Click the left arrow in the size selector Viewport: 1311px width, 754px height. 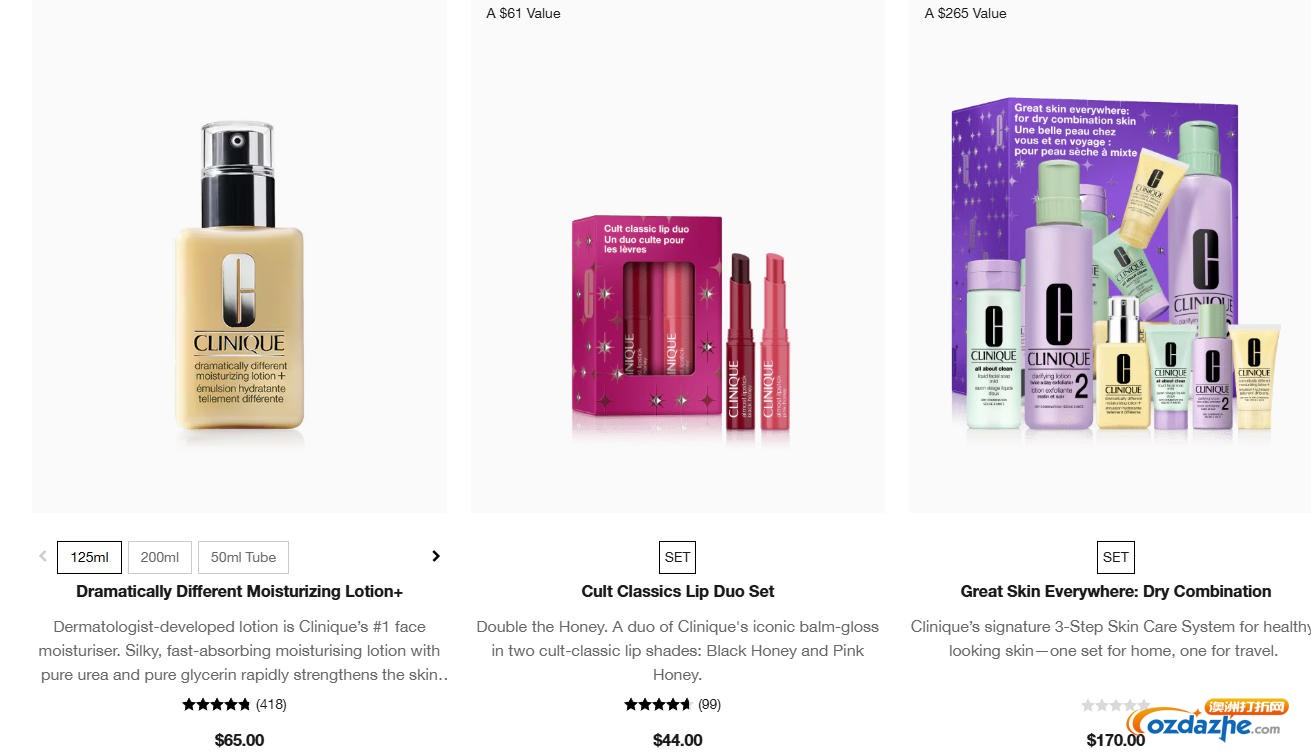[x=43, y=556]
